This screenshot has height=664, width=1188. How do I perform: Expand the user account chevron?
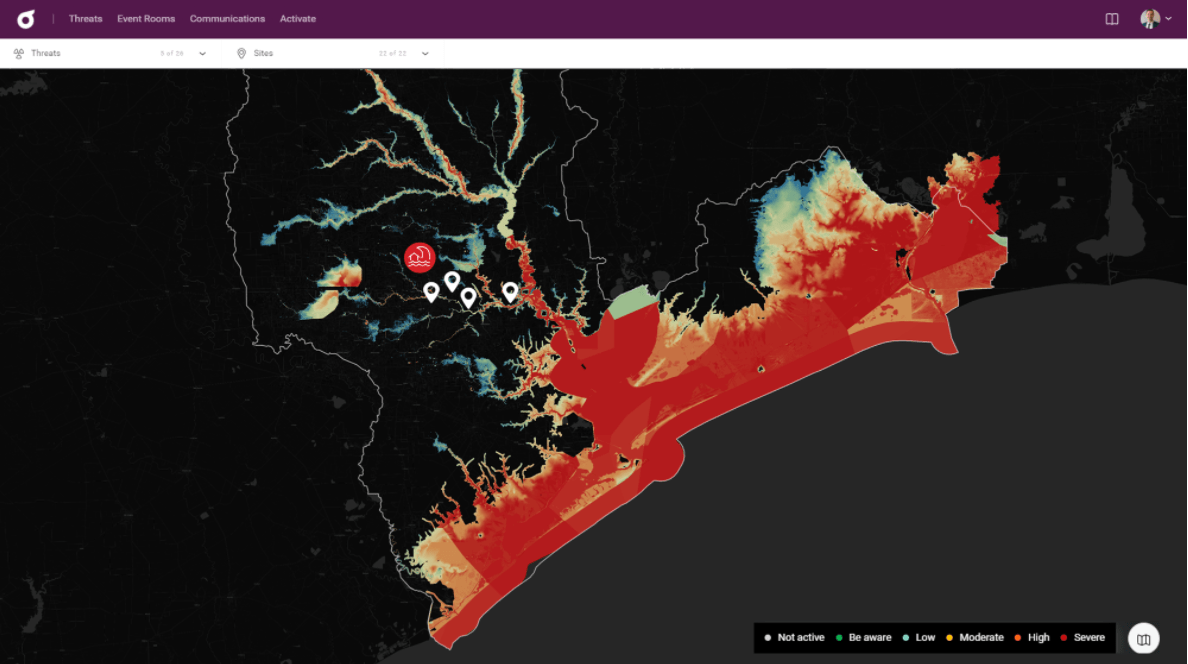1168,19
